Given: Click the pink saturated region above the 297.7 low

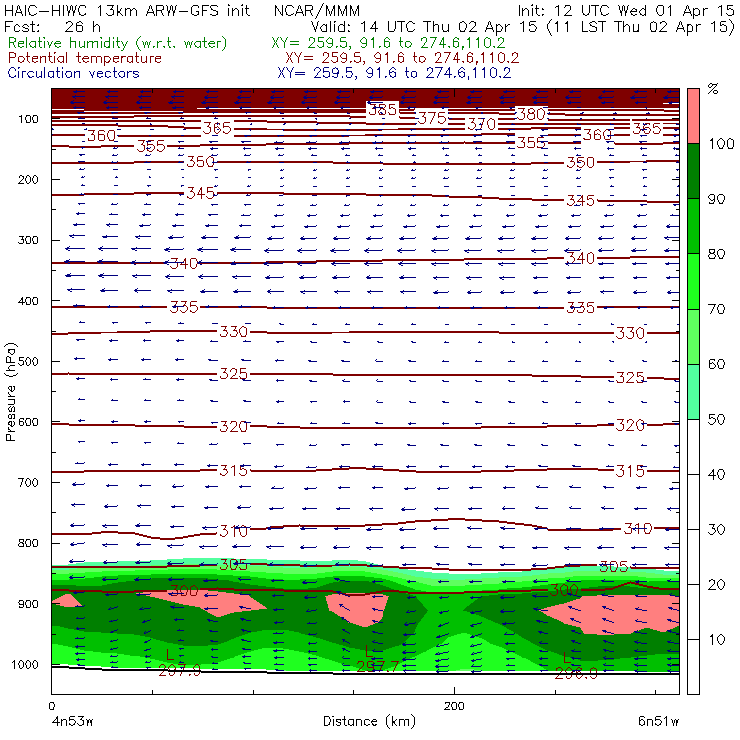Looking at the screenshot, I should pos(359,608).
